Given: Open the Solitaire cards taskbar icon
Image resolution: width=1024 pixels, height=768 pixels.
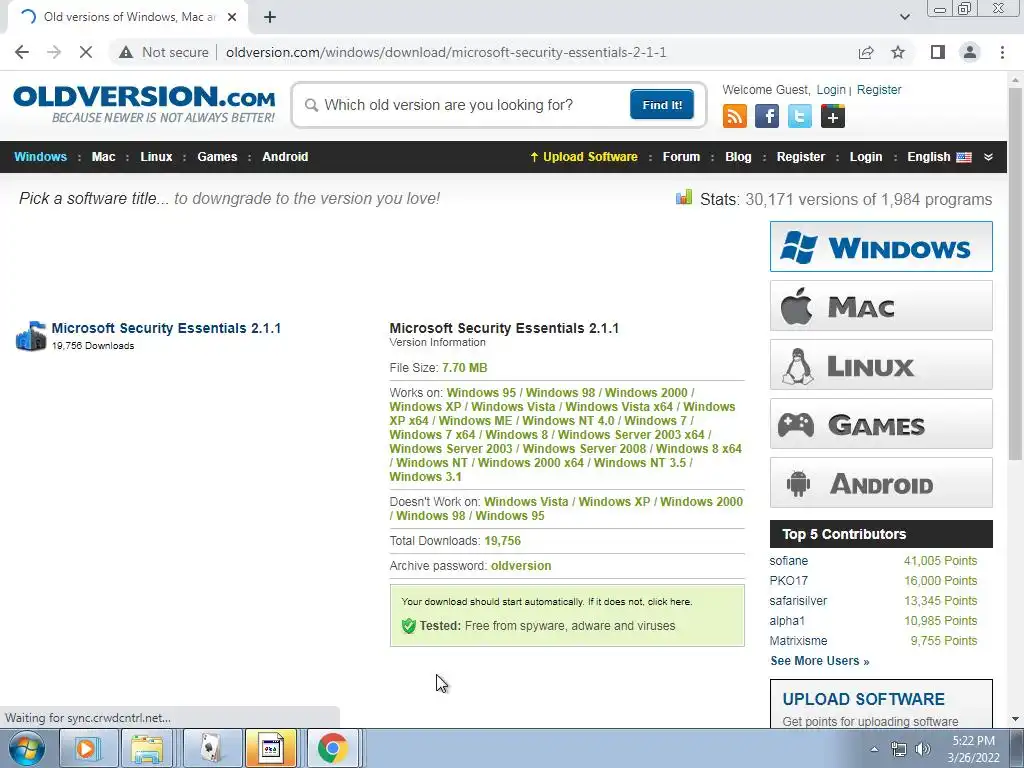Looking at the screenshot, I should pos(210,748).
